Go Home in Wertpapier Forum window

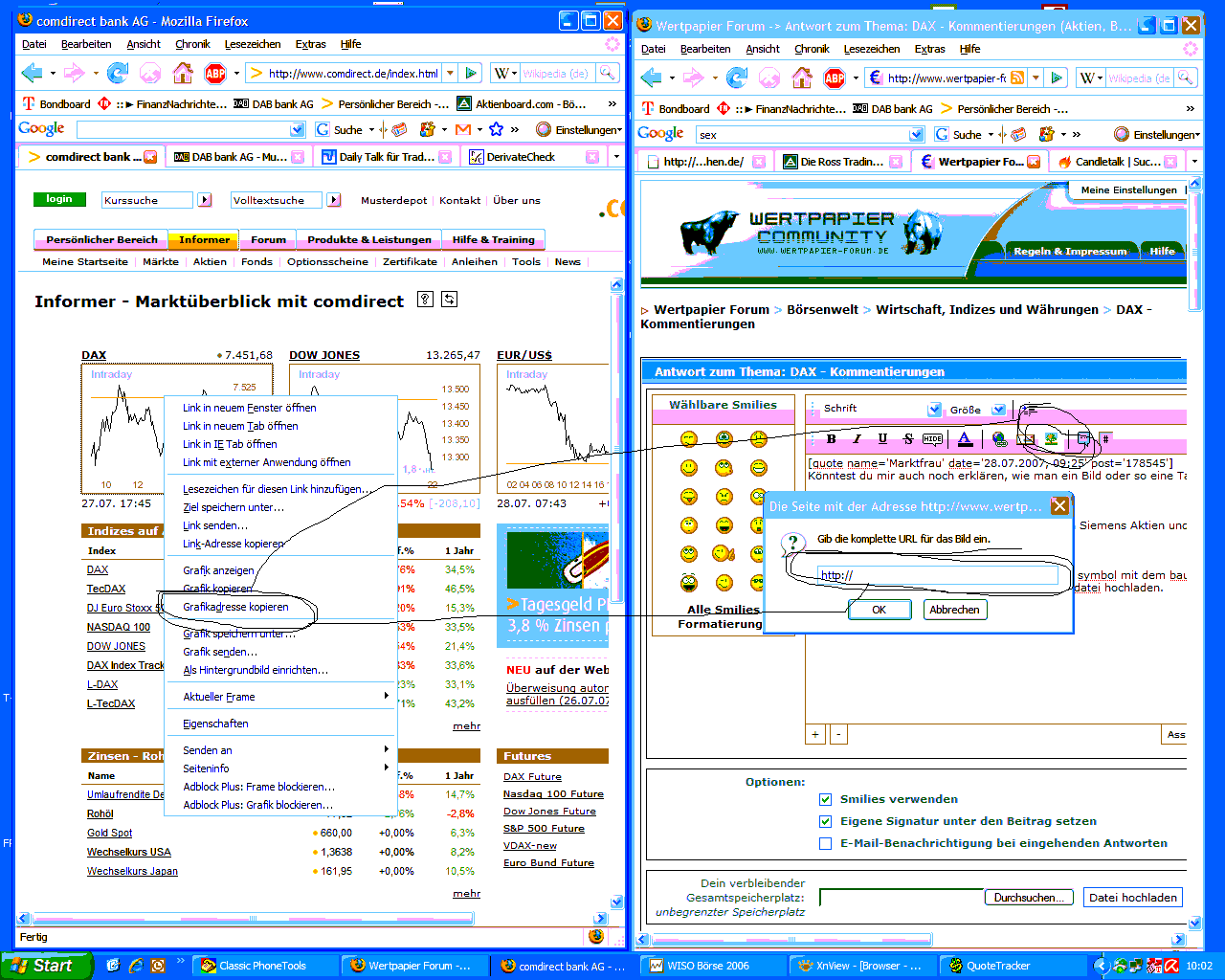coord(802,78)
